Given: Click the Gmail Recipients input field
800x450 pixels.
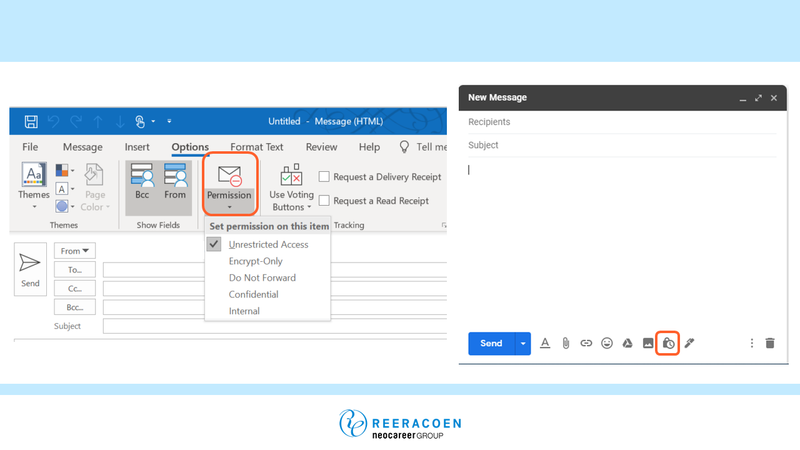Looking at the screenshot, I should click(x=618, y=122).
